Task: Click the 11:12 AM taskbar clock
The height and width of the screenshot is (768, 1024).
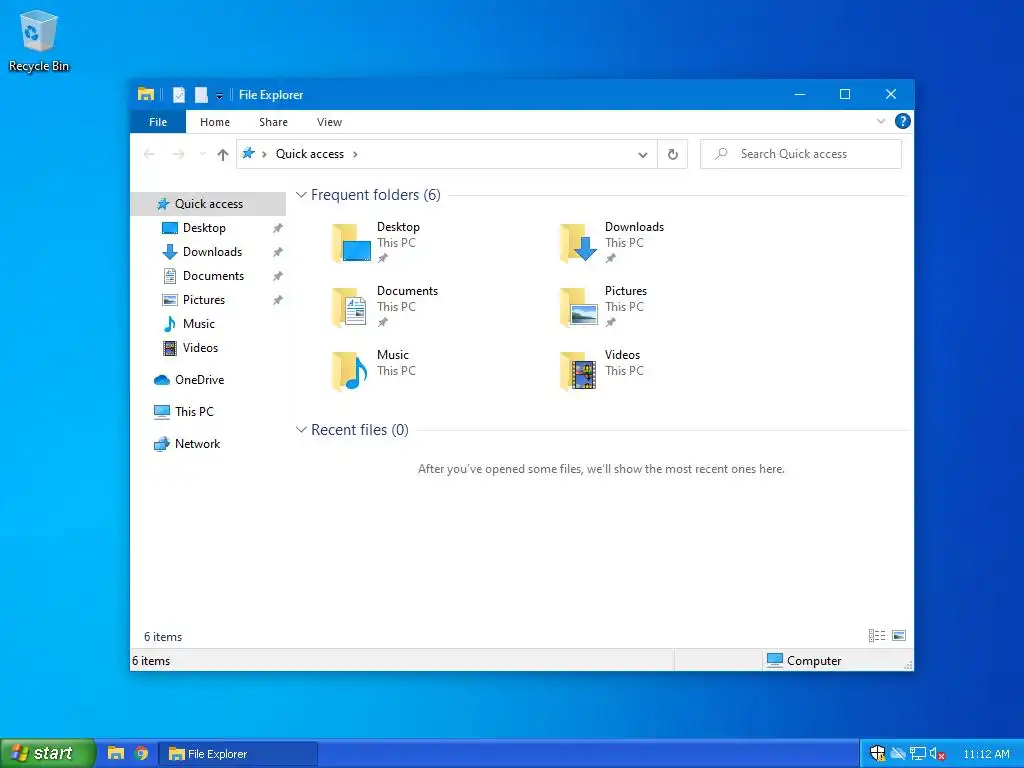Action: (986, 754)
